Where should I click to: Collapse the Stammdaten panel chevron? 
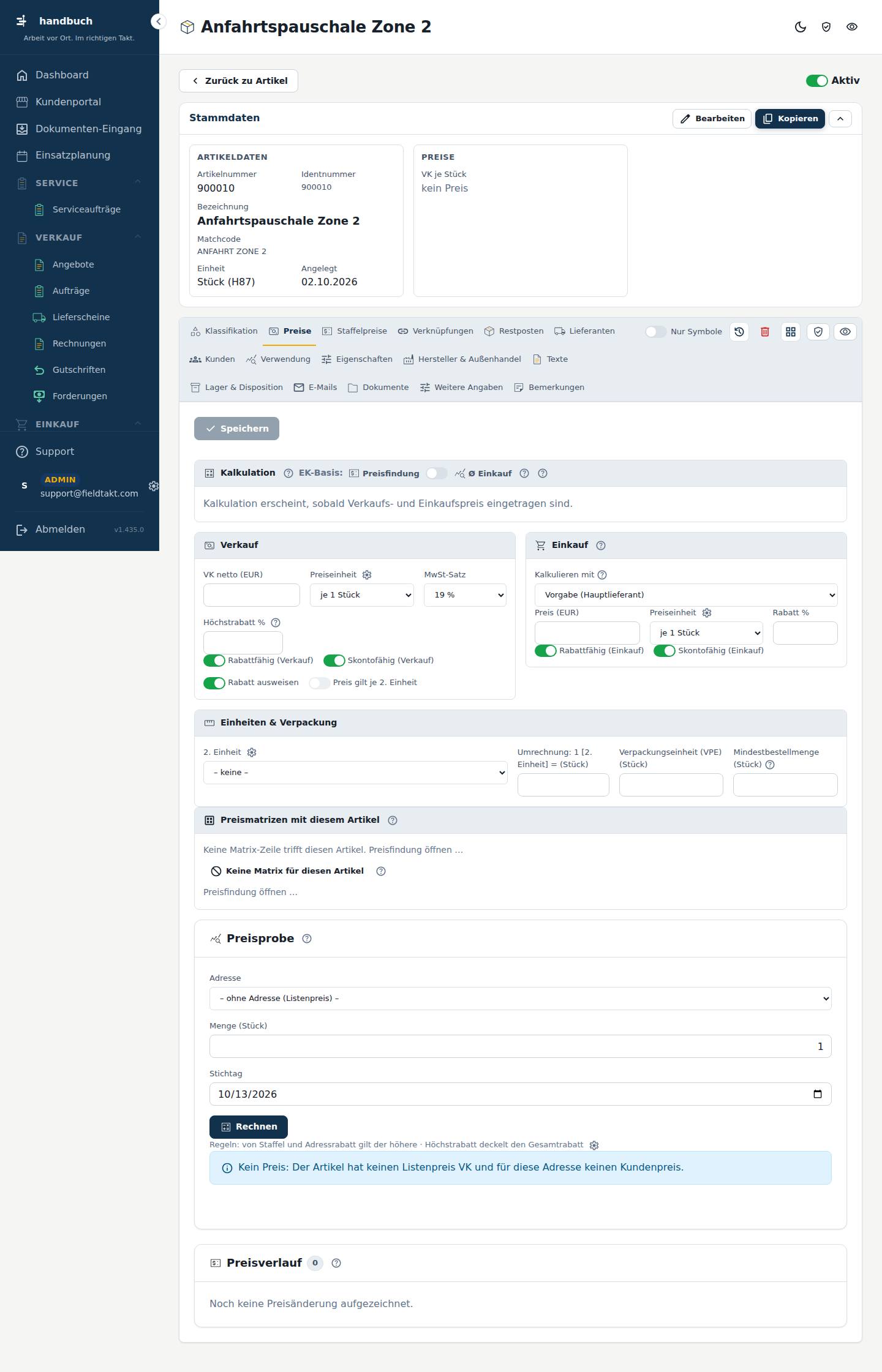(x=840, y=119)
